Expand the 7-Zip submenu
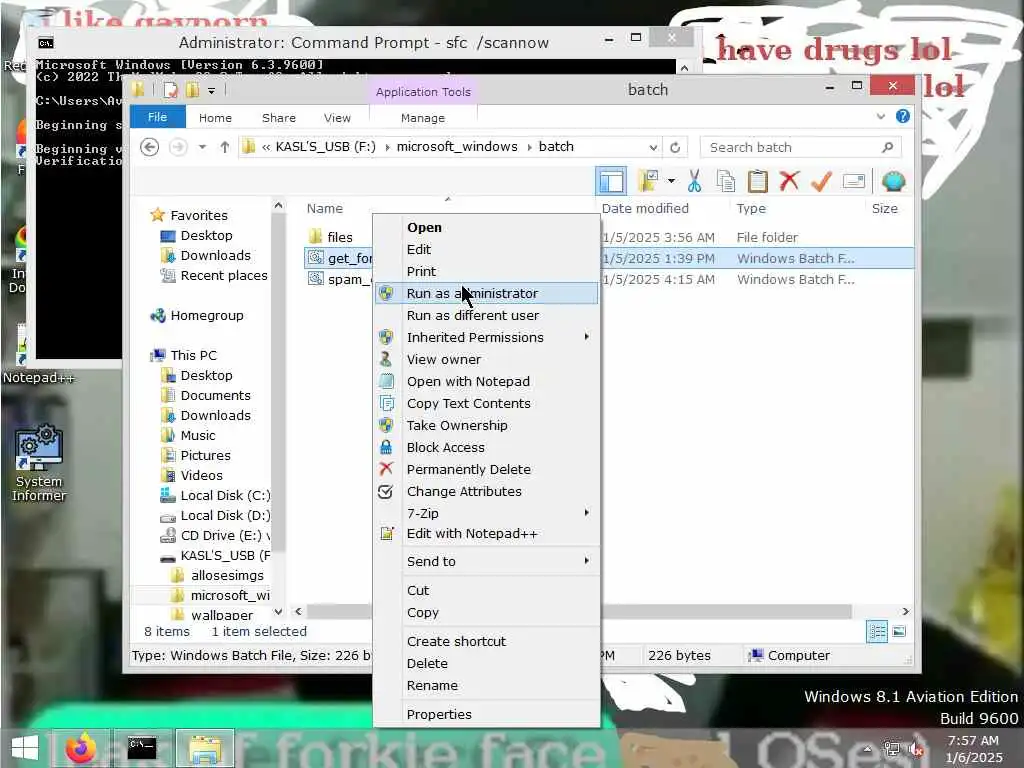 [x=486, y=513]
